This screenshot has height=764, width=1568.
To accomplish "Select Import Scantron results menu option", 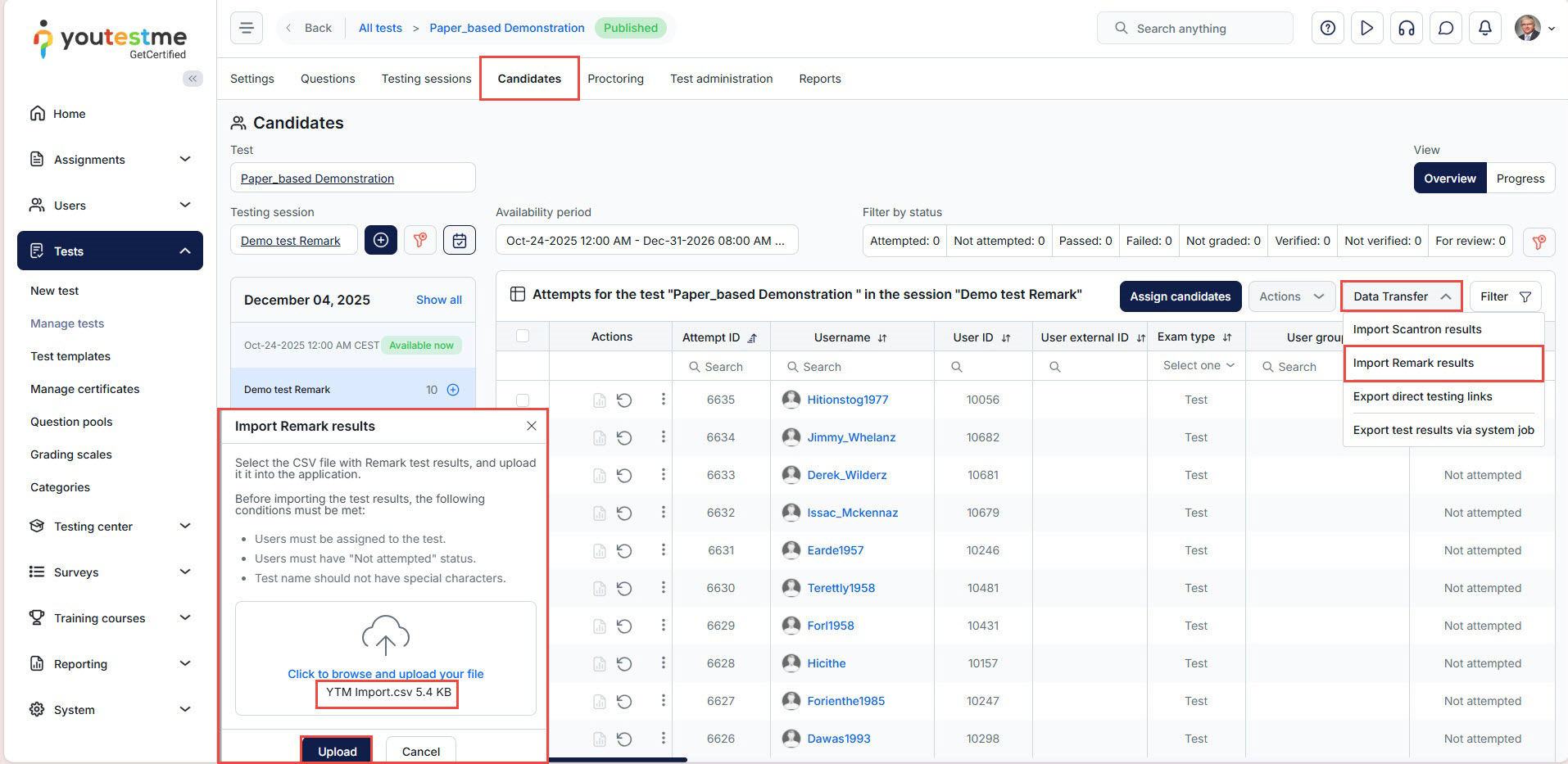I will pyautogui.click(x=1416, y=329).
